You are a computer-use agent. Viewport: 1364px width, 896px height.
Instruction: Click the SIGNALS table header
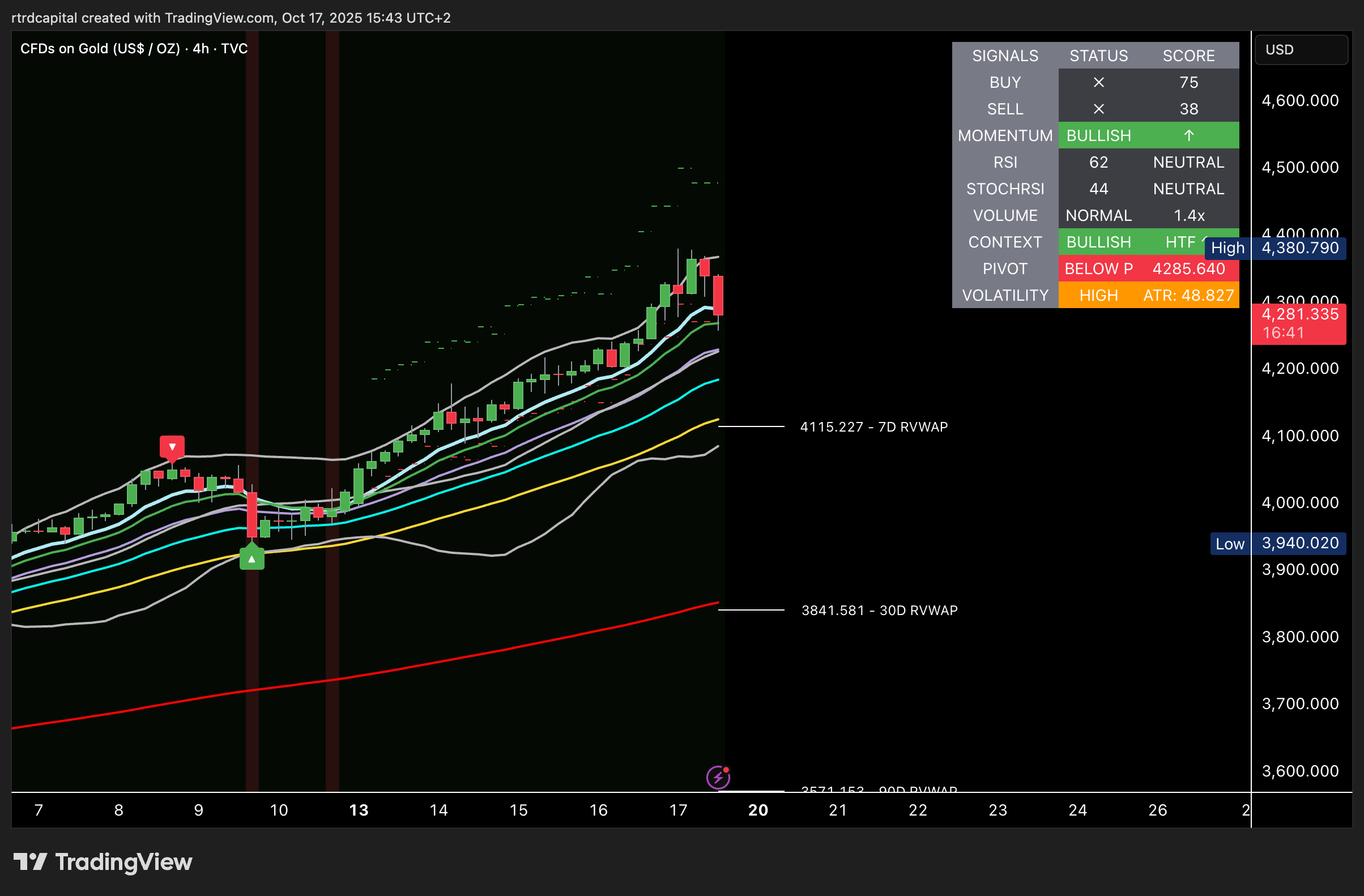coord(1005,56)
